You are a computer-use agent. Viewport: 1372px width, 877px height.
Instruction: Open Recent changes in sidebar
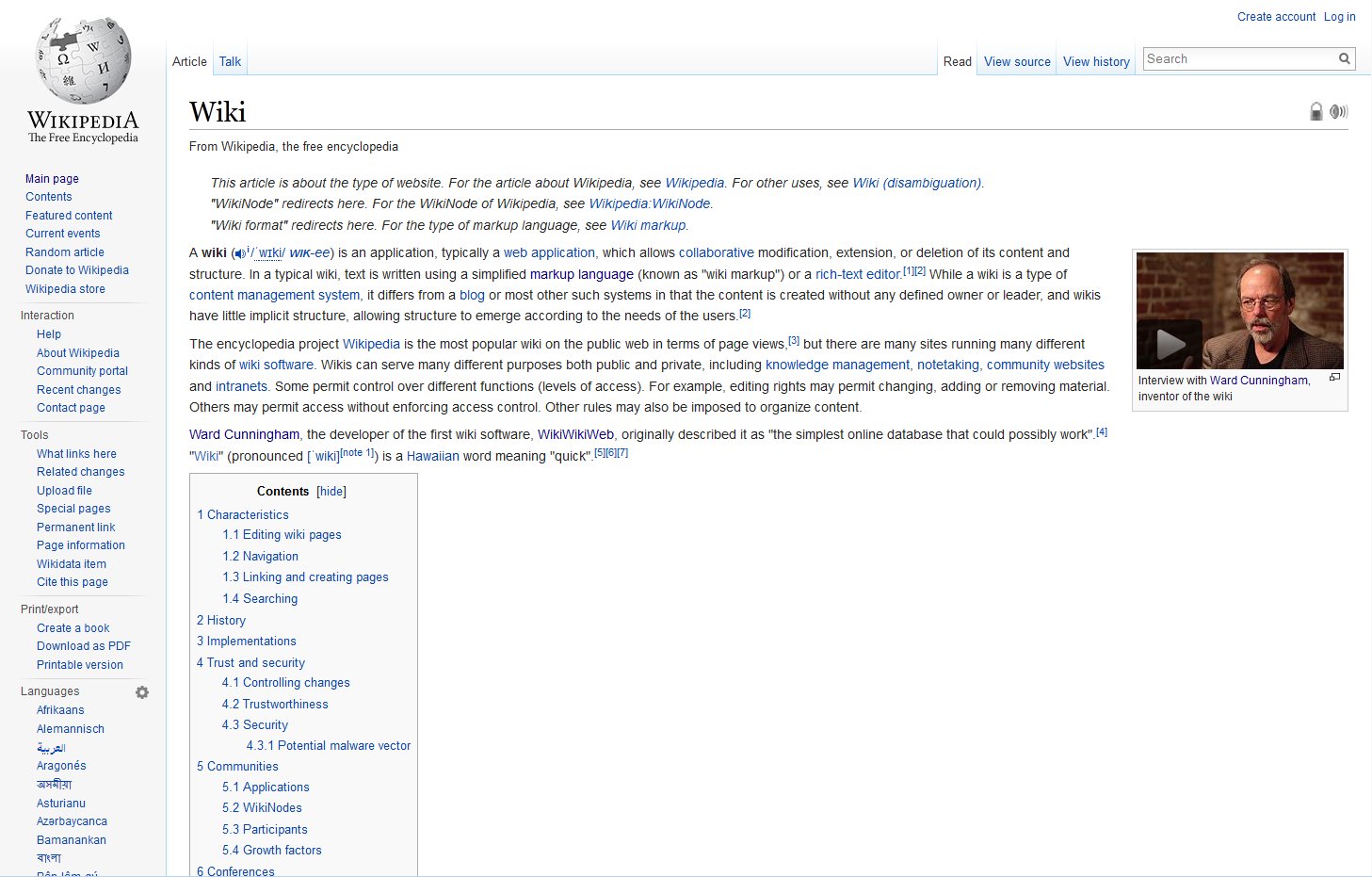[x=79, y=390]
